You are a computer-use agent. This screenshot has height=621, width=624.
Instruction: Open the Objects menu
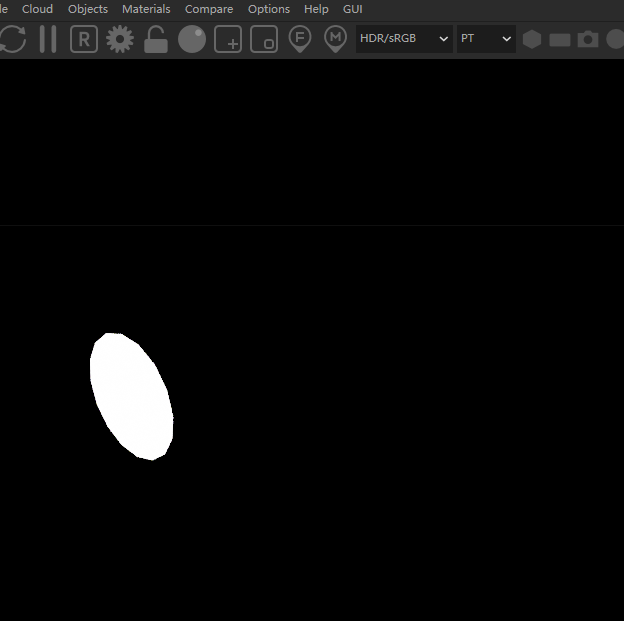point(88,9)
